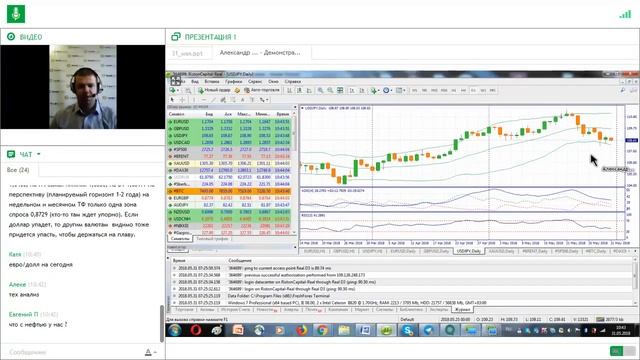Screen dimensions: 640x360
Task: Switch chart to candlesticks mode
Action: (299, 90)
